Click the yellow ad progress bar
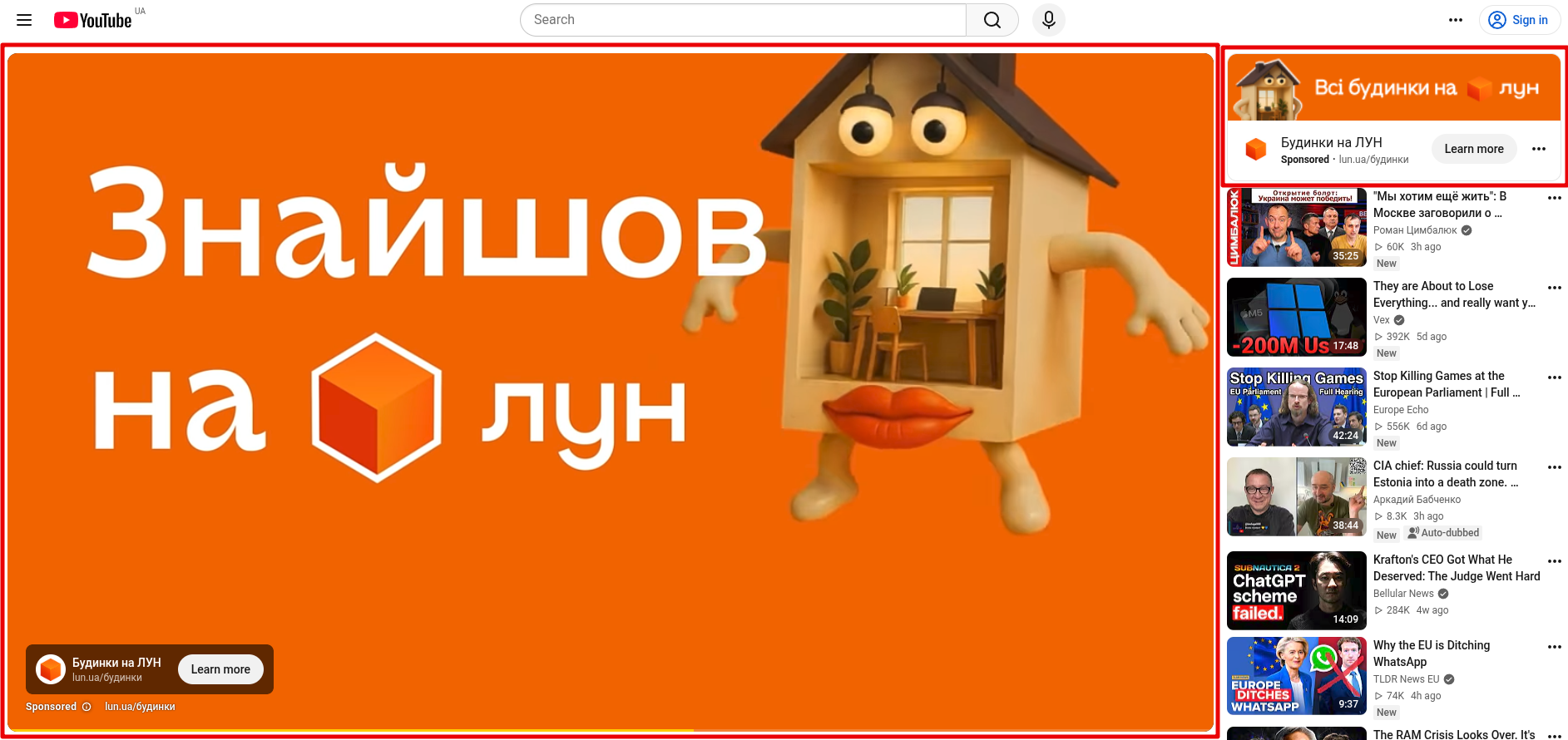Viewport: 1568px width, 740px height. click(350, 730)
